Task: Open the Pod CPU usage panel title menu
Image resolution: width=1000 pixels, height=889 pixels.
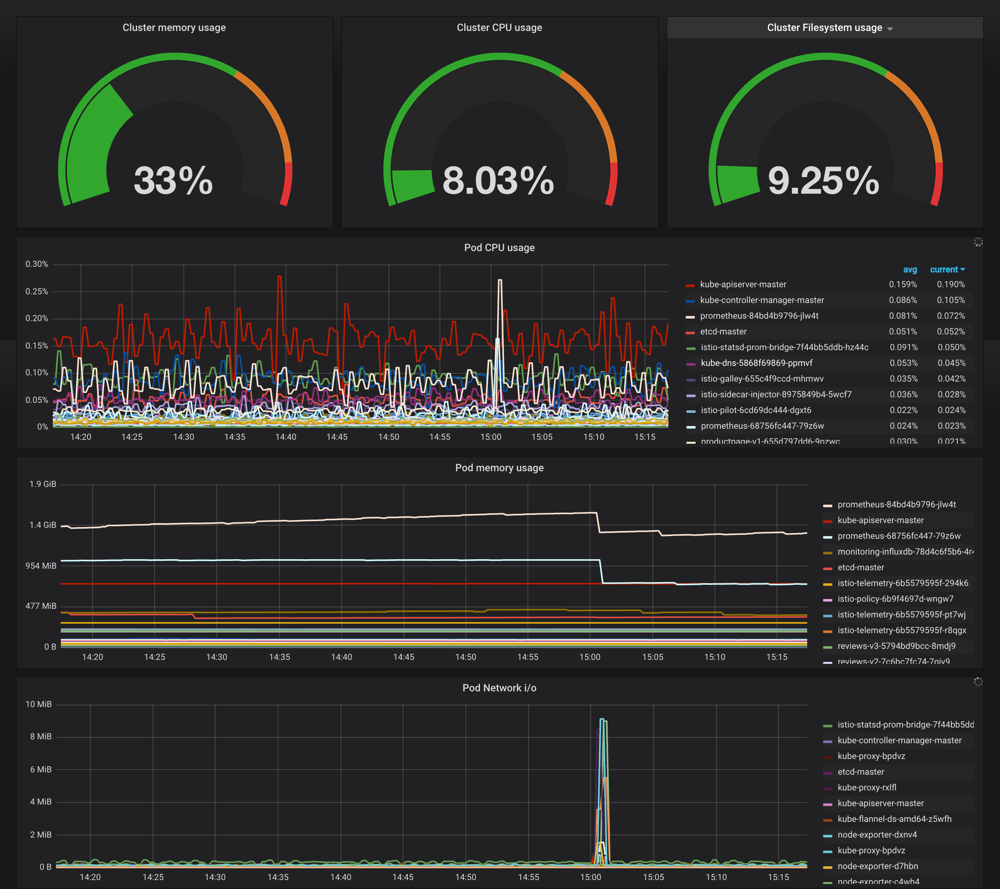Action: [499, 247]
